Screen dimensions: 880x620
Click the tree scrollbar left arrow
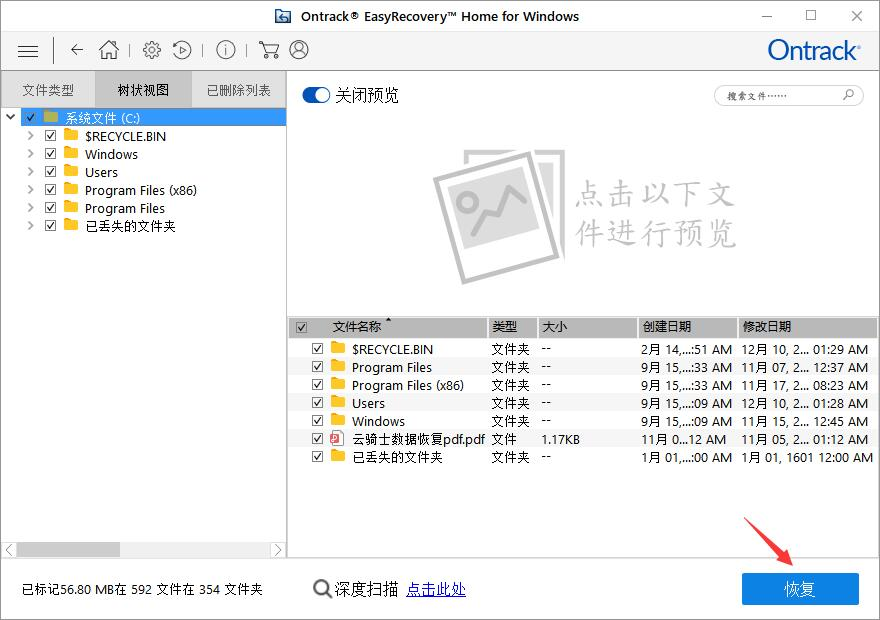[x=10, y=550]
